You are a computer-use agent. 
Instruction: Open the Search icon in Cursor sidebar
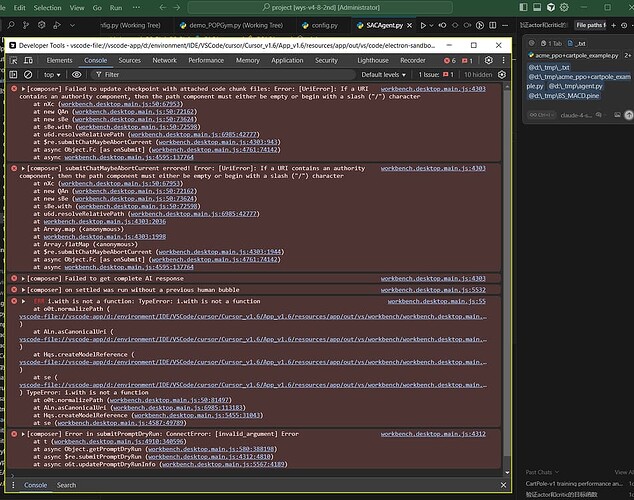pyautogui.click(x=11, y=25)
